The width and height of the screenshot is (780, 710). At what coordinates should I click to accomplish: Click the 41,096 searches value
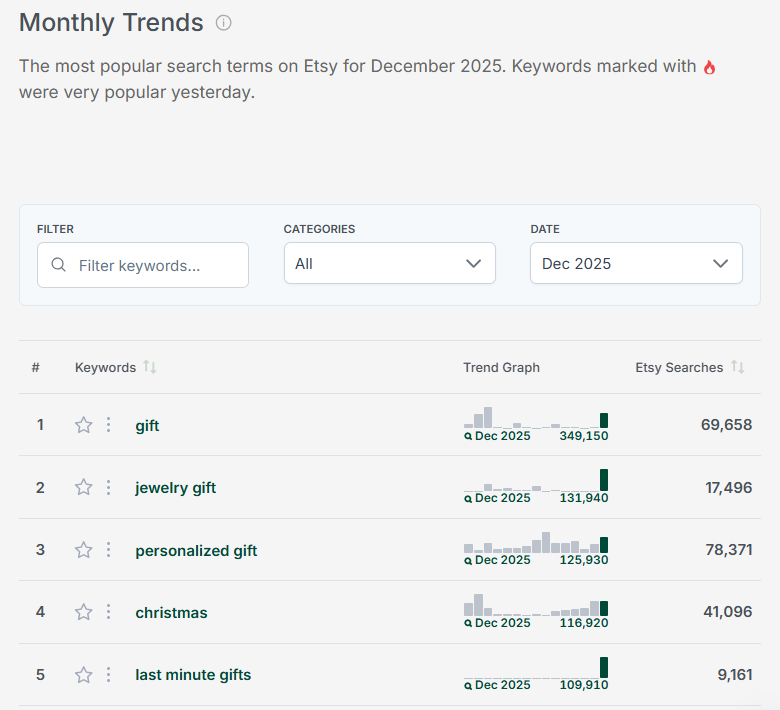tap(727, 611)
